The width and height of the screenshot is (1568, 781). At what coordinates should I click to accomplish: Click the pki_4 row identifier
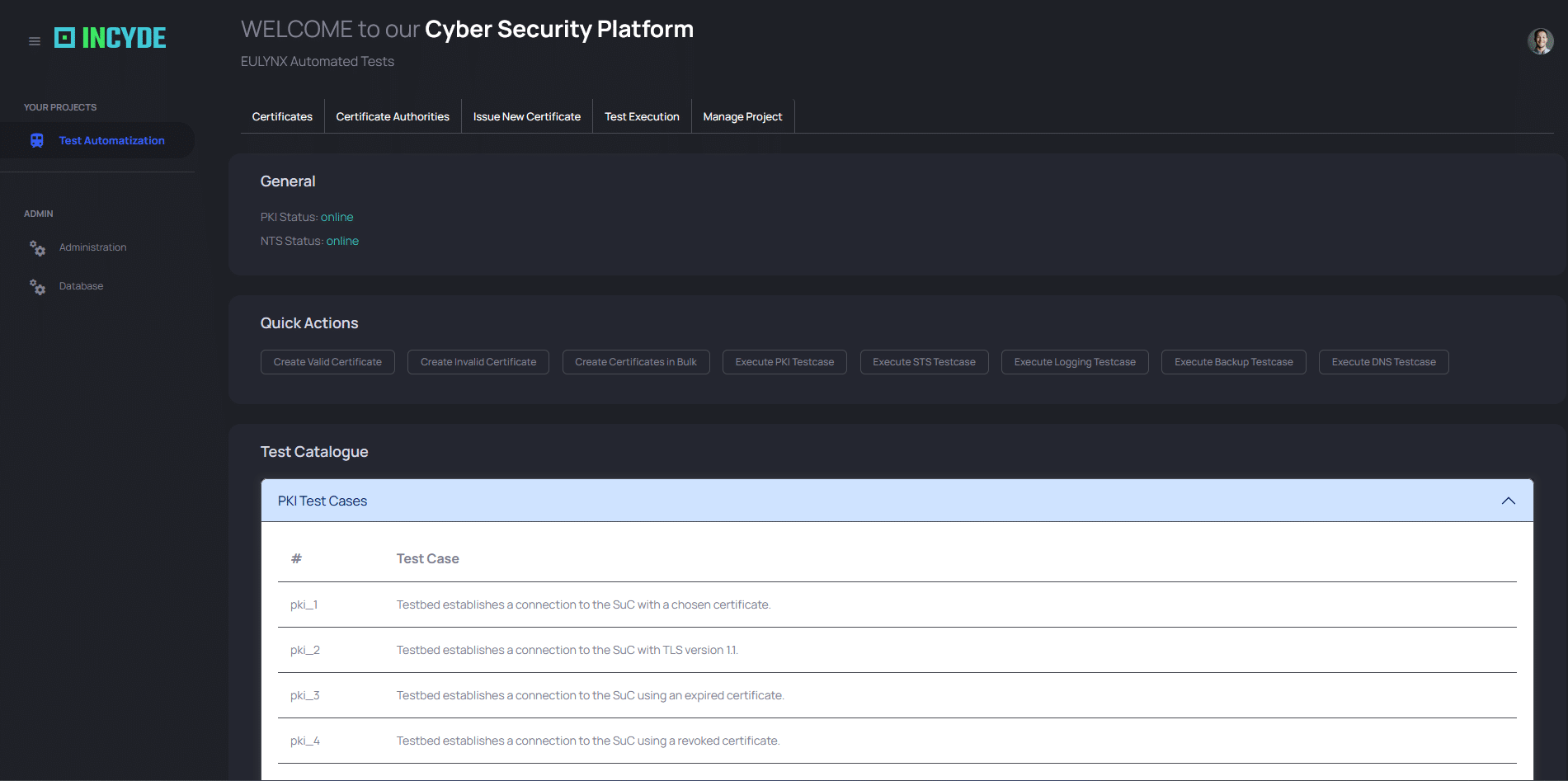(305, 741)
